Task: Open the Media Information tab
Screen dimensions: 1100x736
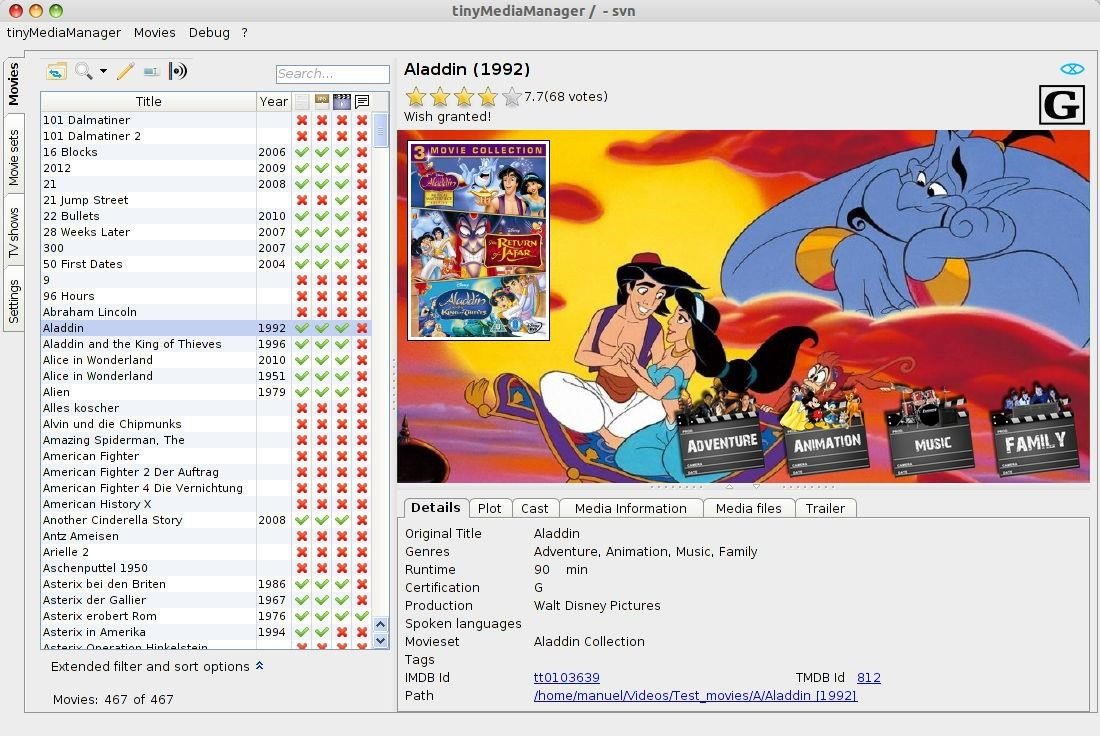Action: click(631, 509)
